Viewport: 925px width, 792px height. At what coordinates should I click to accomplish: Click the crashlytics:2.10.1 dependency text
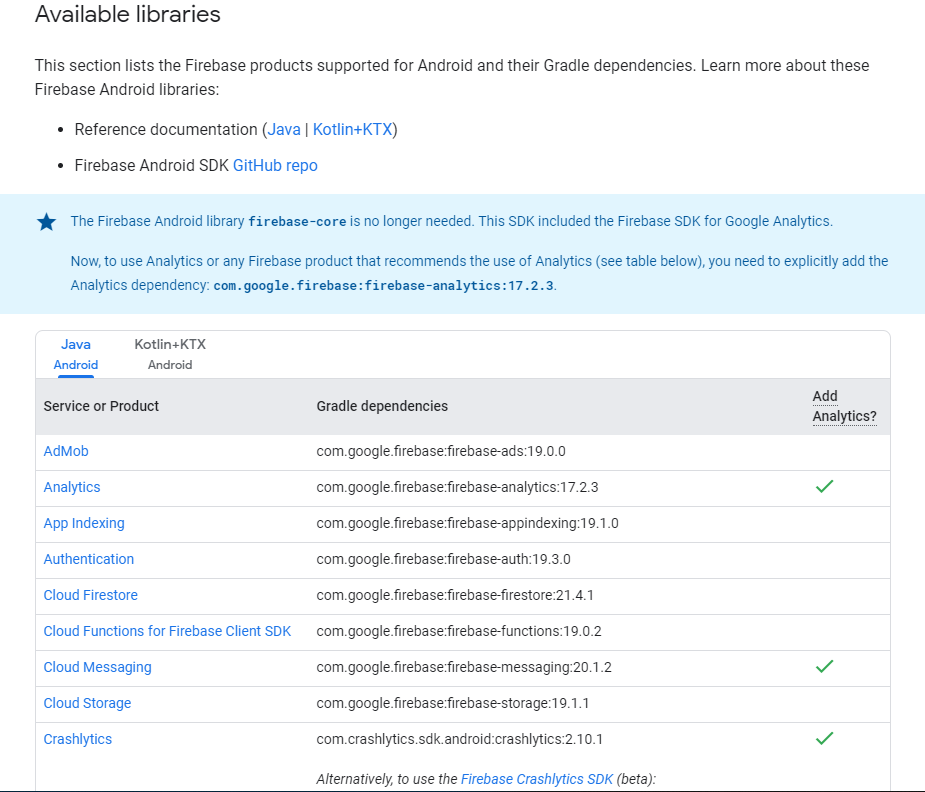tap(460, 739)
